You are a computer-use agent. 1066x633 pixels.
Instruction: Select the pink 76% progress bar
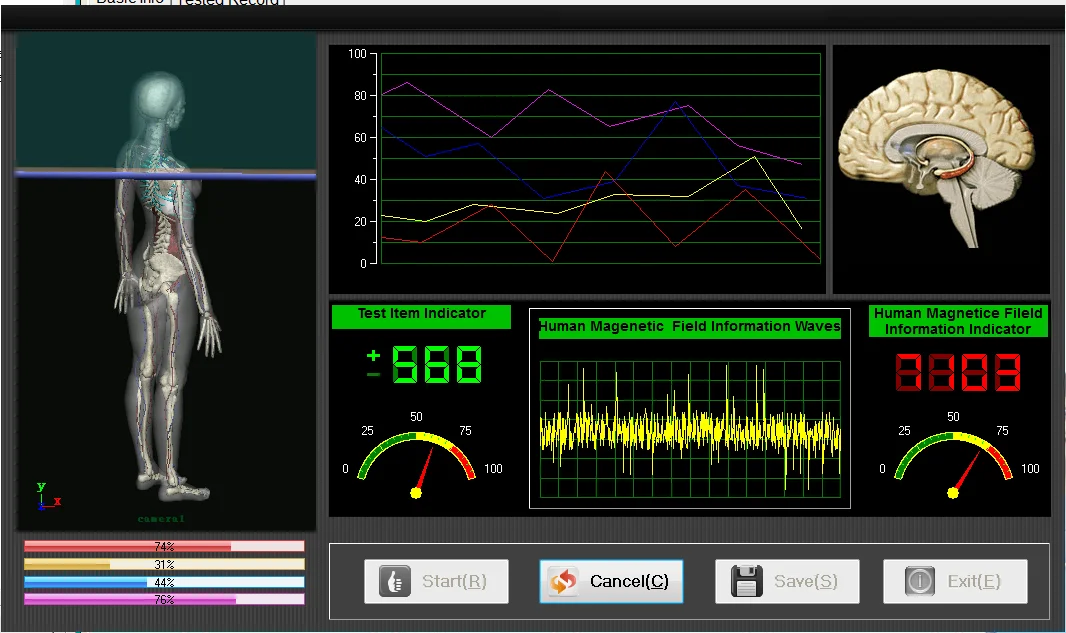tap(164, 599)
